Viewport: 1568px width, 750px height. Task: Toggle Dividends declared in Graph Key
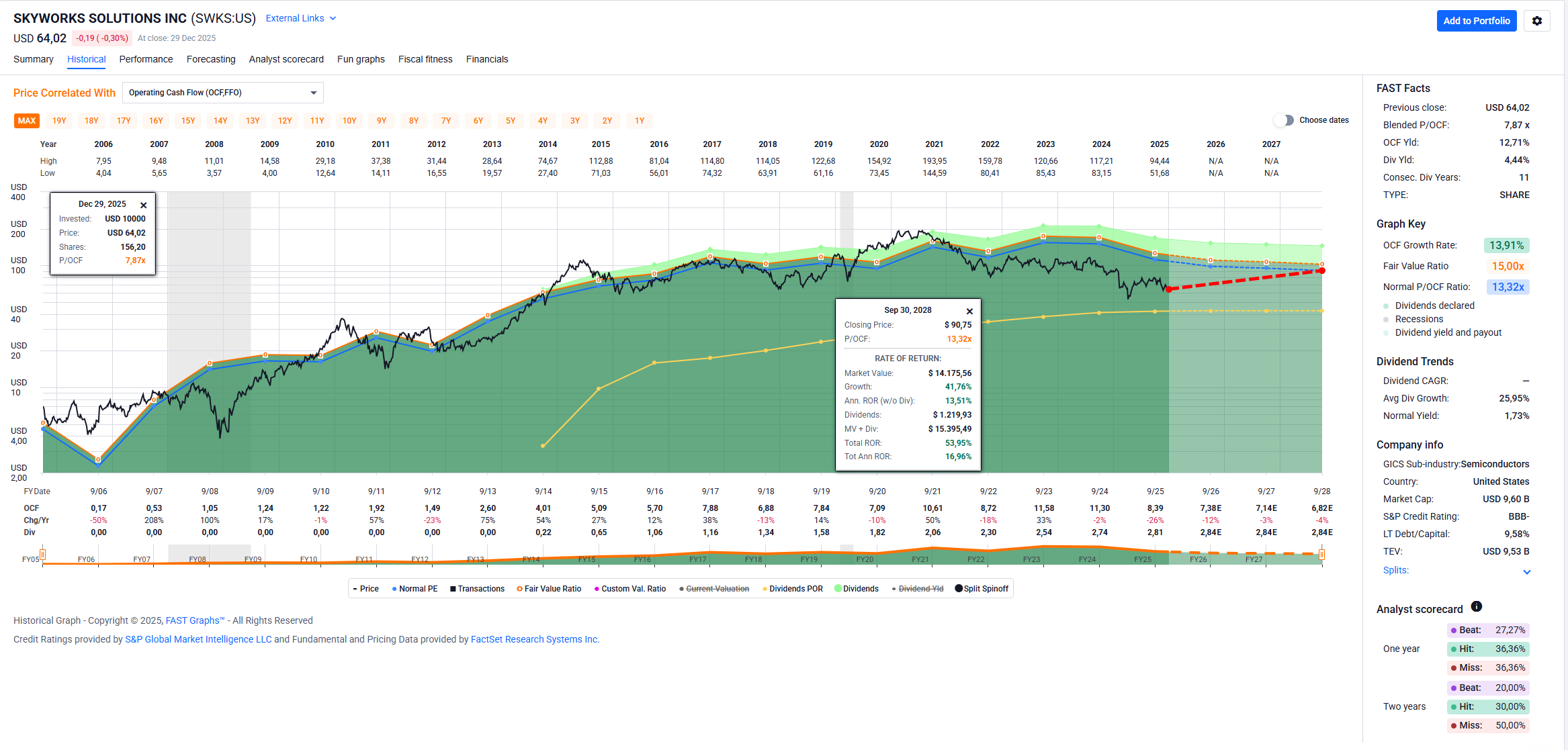pos(1434,306)
